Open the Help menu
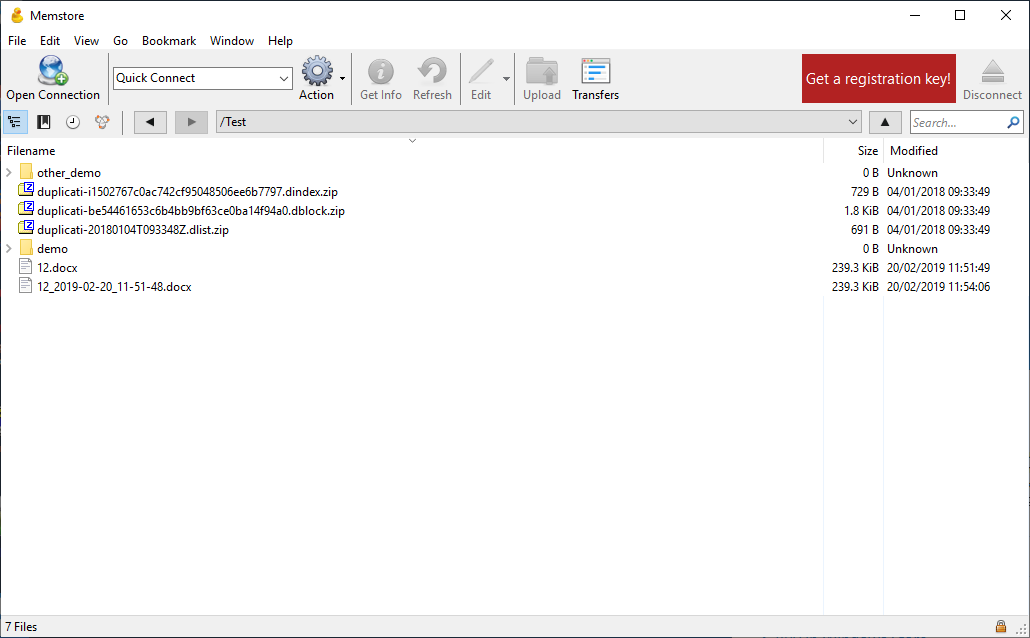This screenshot has height=638, width=1030. pos(280,41)
